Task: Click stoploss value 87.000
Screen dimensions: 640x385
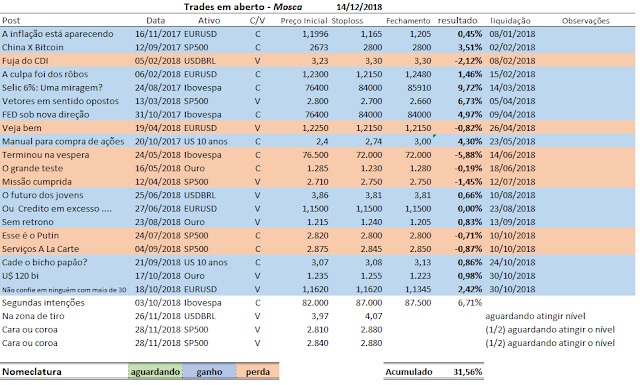Action: (369, 303)
